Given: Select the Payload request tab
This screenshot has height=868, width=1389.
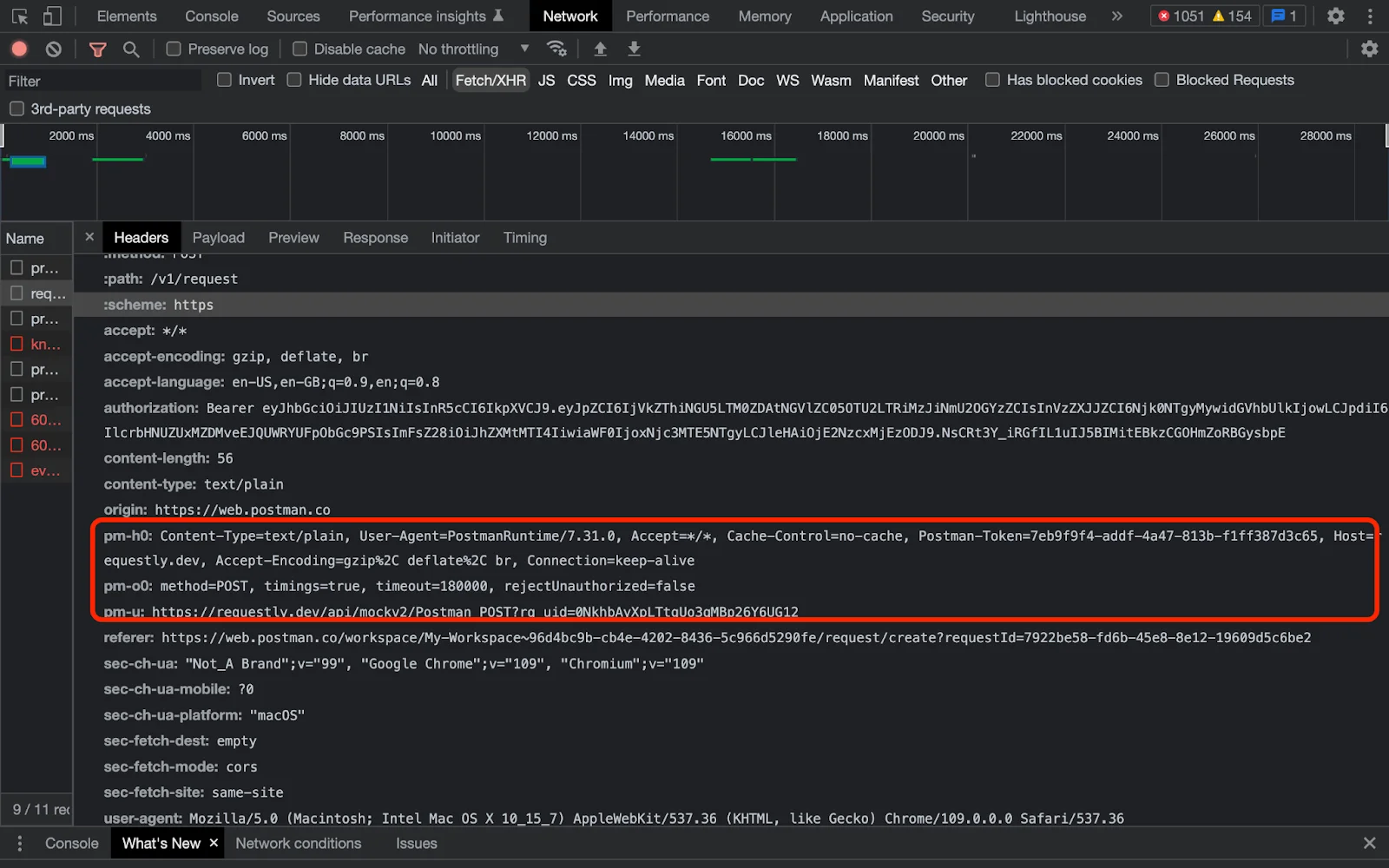Looking at the screenshot, I should tap(219, 237).
